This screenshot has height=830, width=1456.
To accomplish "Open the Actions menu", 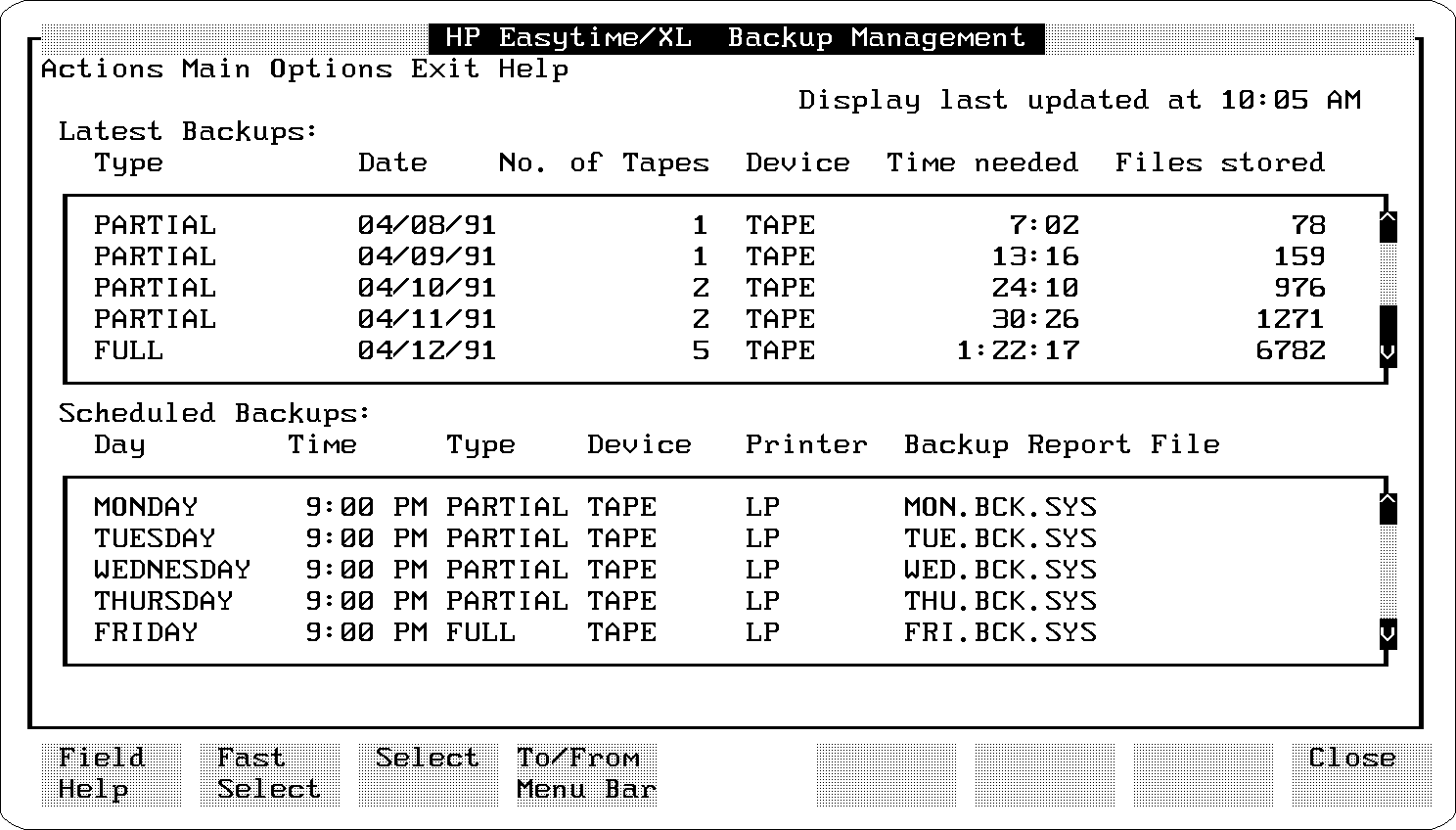I will (102, 69).
